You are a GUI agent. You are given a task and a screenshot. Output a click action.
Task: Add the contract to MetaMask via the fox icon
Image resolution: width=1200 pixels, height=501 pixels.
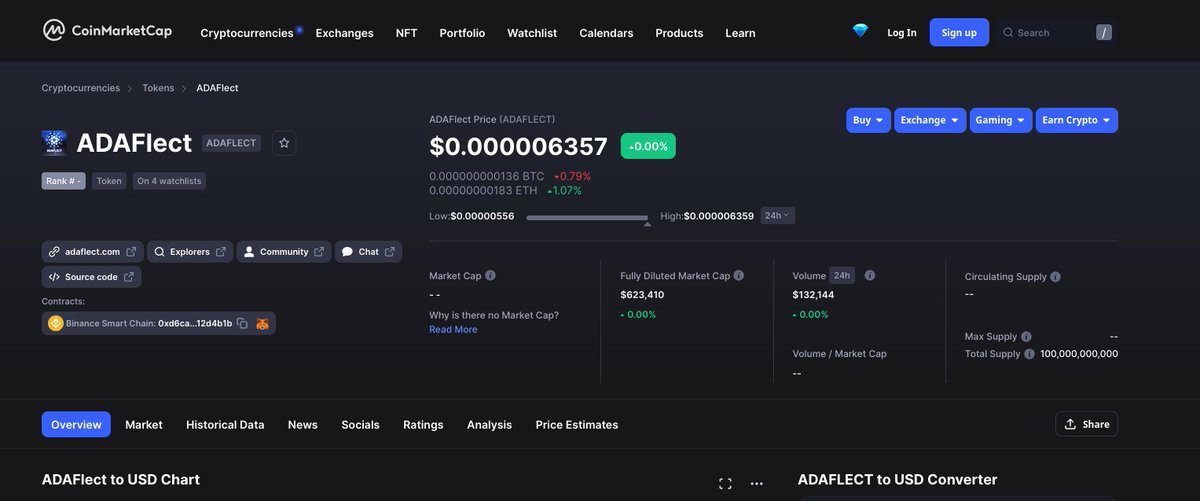pyautogui.click(x=262, y=323)
